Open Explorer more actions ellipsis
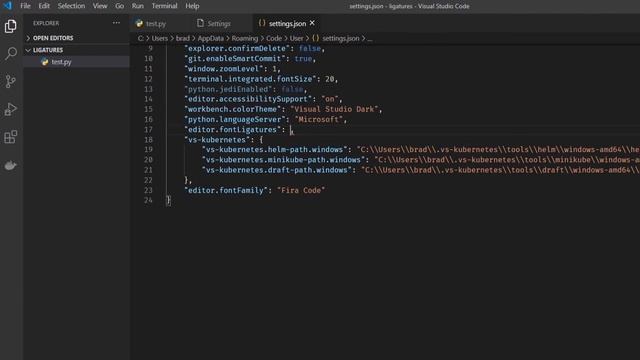This screenshot has width=640, height=360. click(116, 23)
